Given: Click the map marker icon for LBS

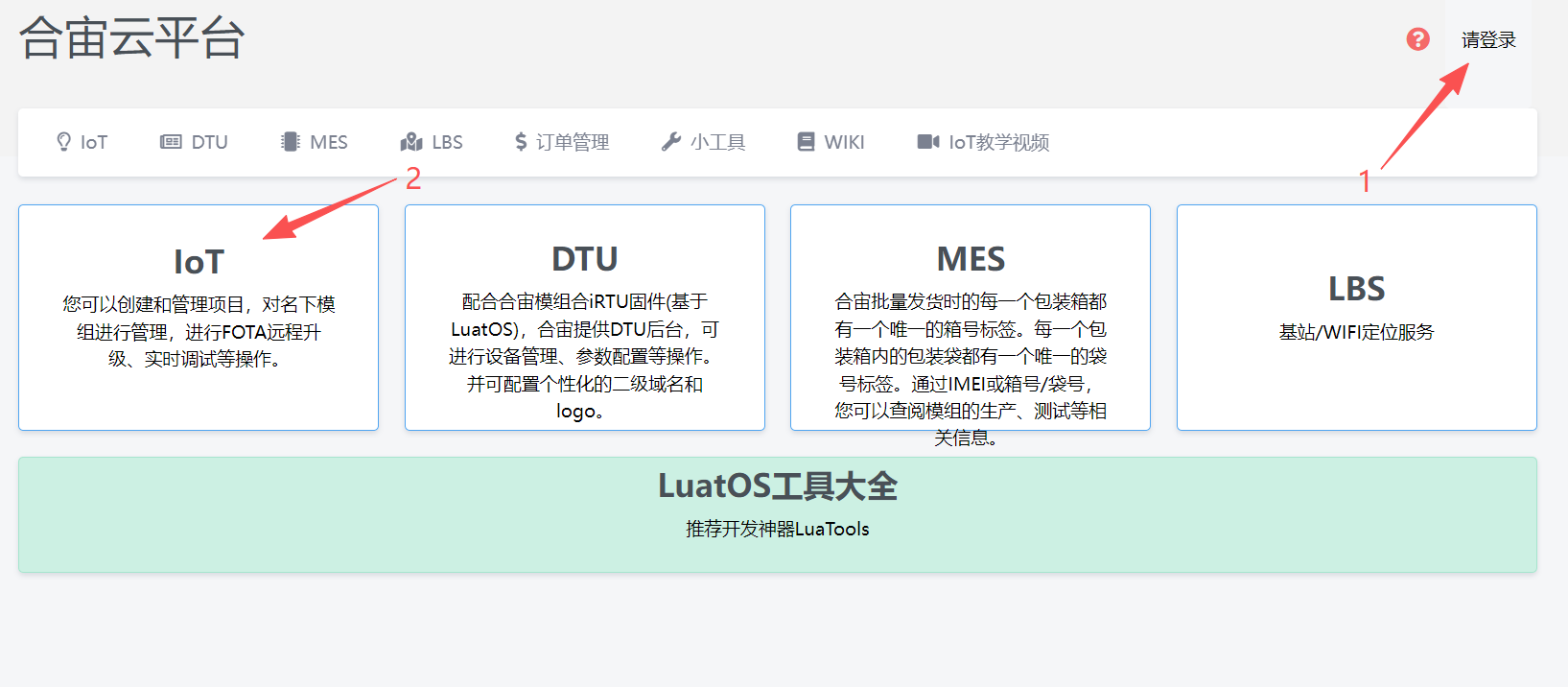Looking at the screenshot, I should coord(411,142).
